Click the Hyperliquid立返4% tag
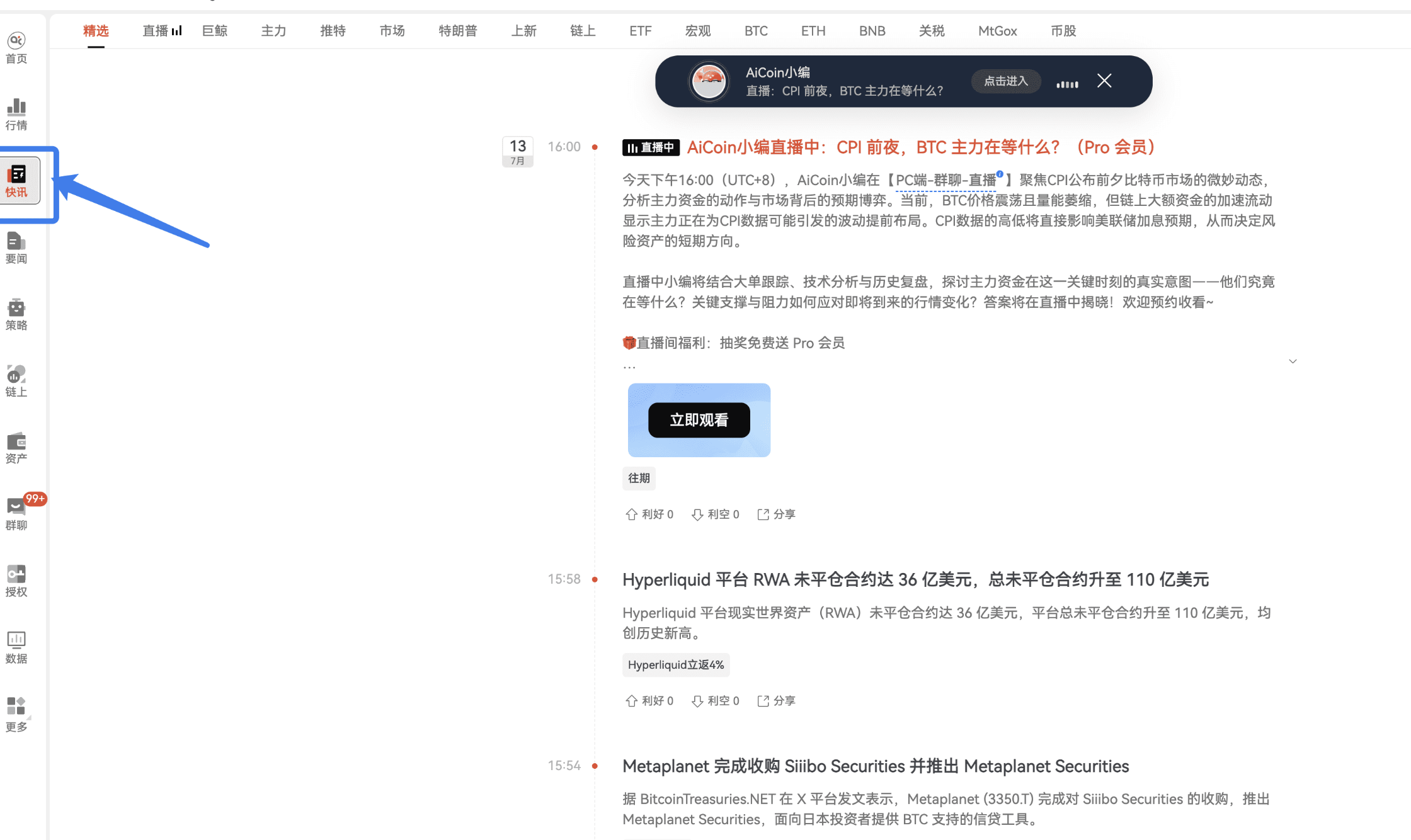Screen dimensions: 1411x840 676,665
